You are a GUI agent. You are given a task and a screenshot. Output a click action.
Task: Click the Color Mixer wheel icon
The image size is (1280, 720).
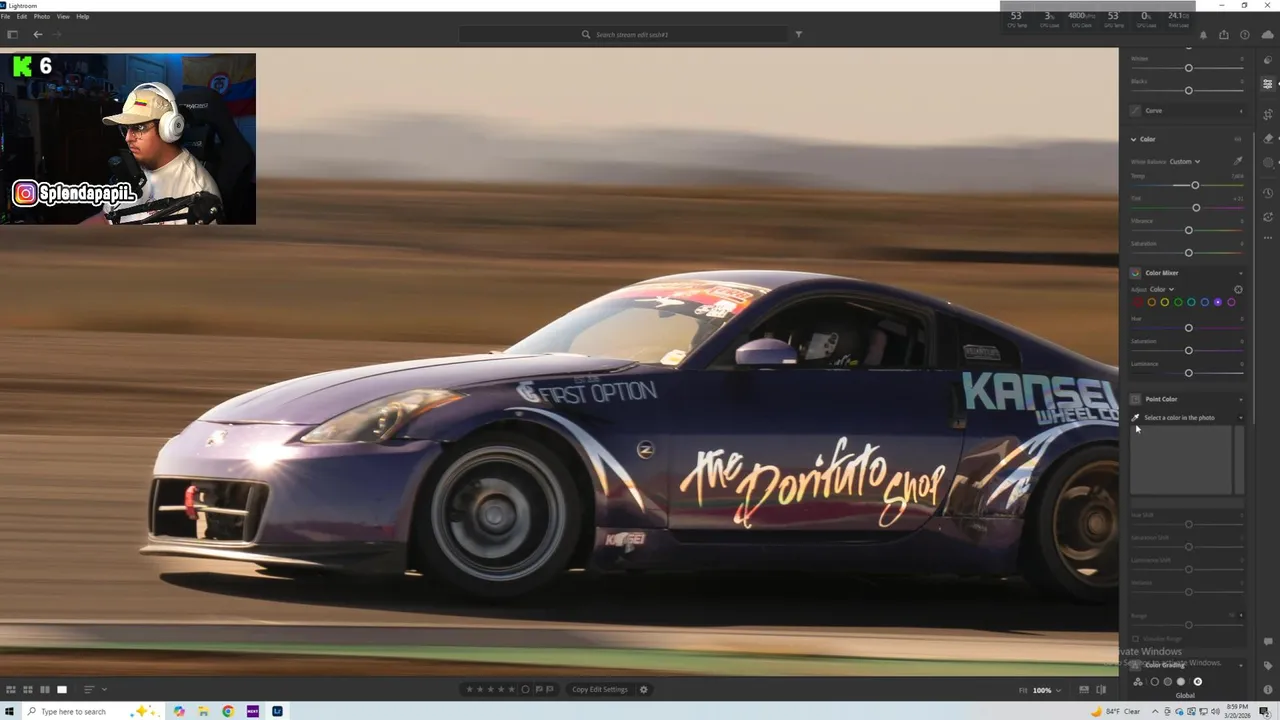[x=1135, y=273]
